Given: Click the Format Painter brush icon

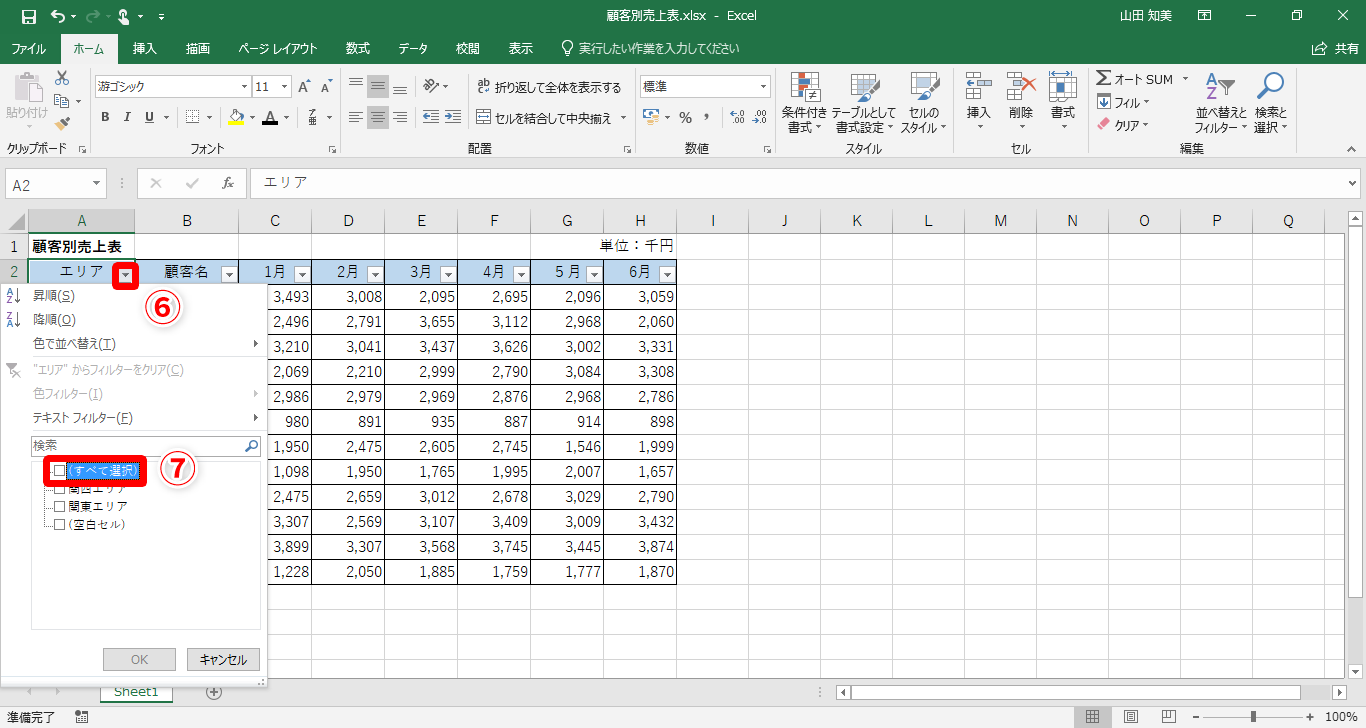Looking at the screenshot, I should pyautogui.click(x=62, y=124).
